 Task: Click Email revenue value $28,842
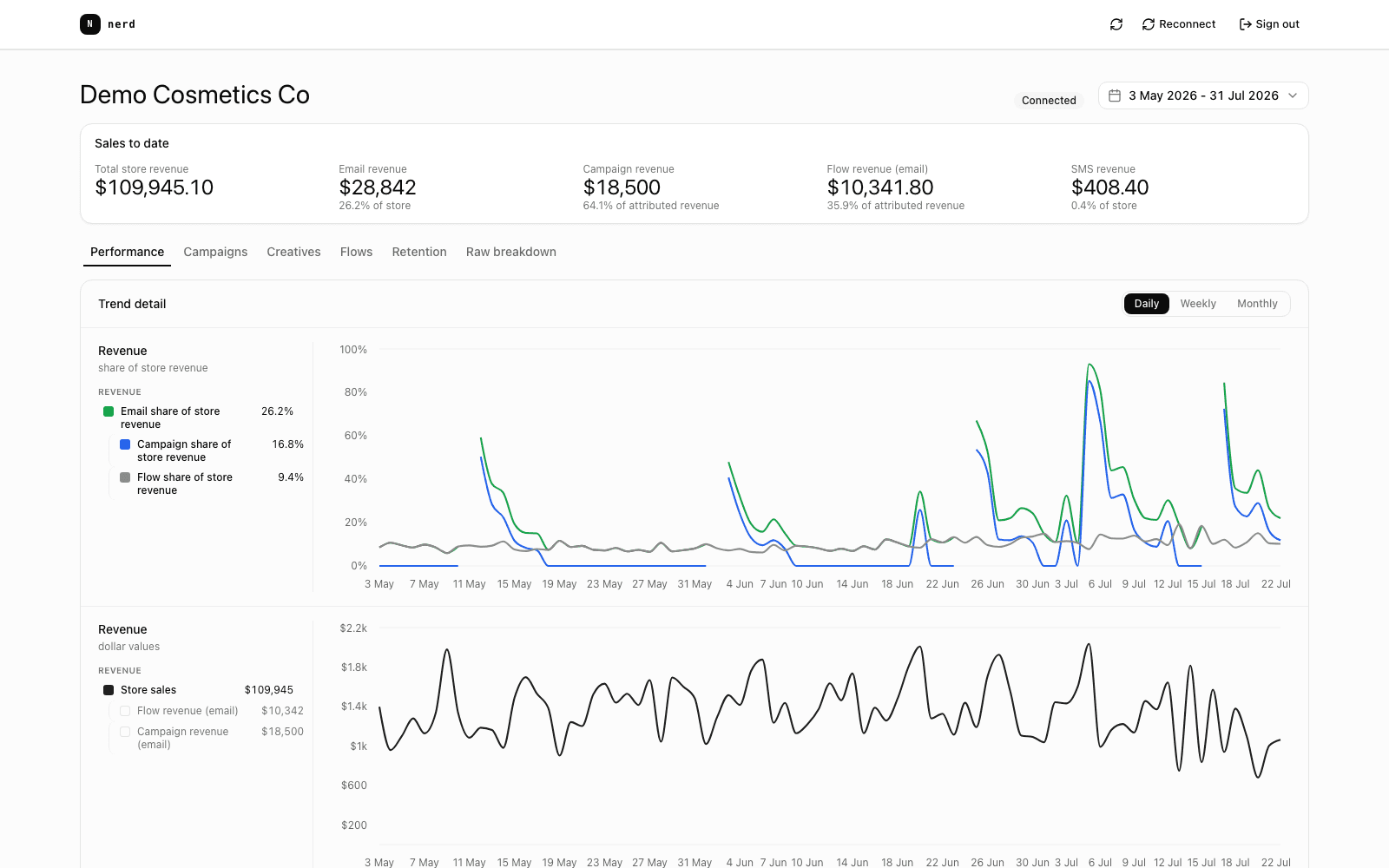point(378,187)
